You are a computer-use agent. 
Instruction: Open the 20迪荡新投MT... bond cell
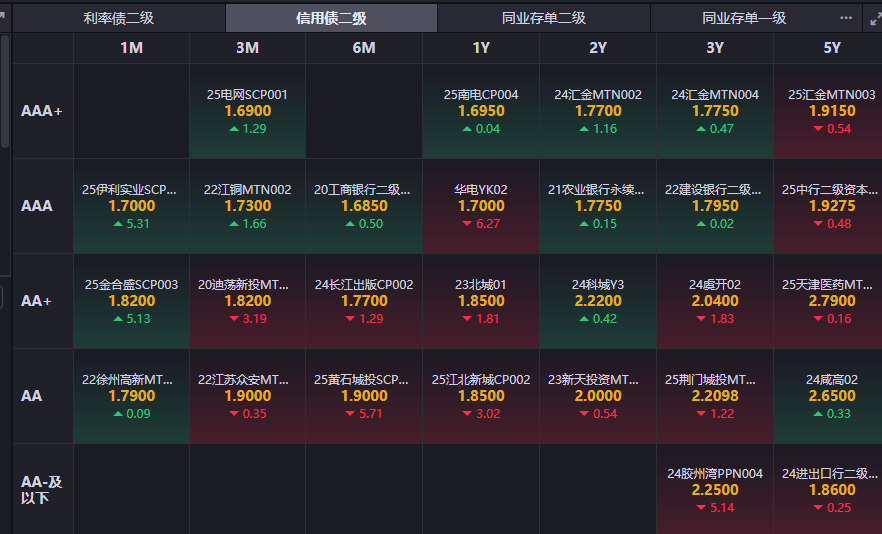248,301
